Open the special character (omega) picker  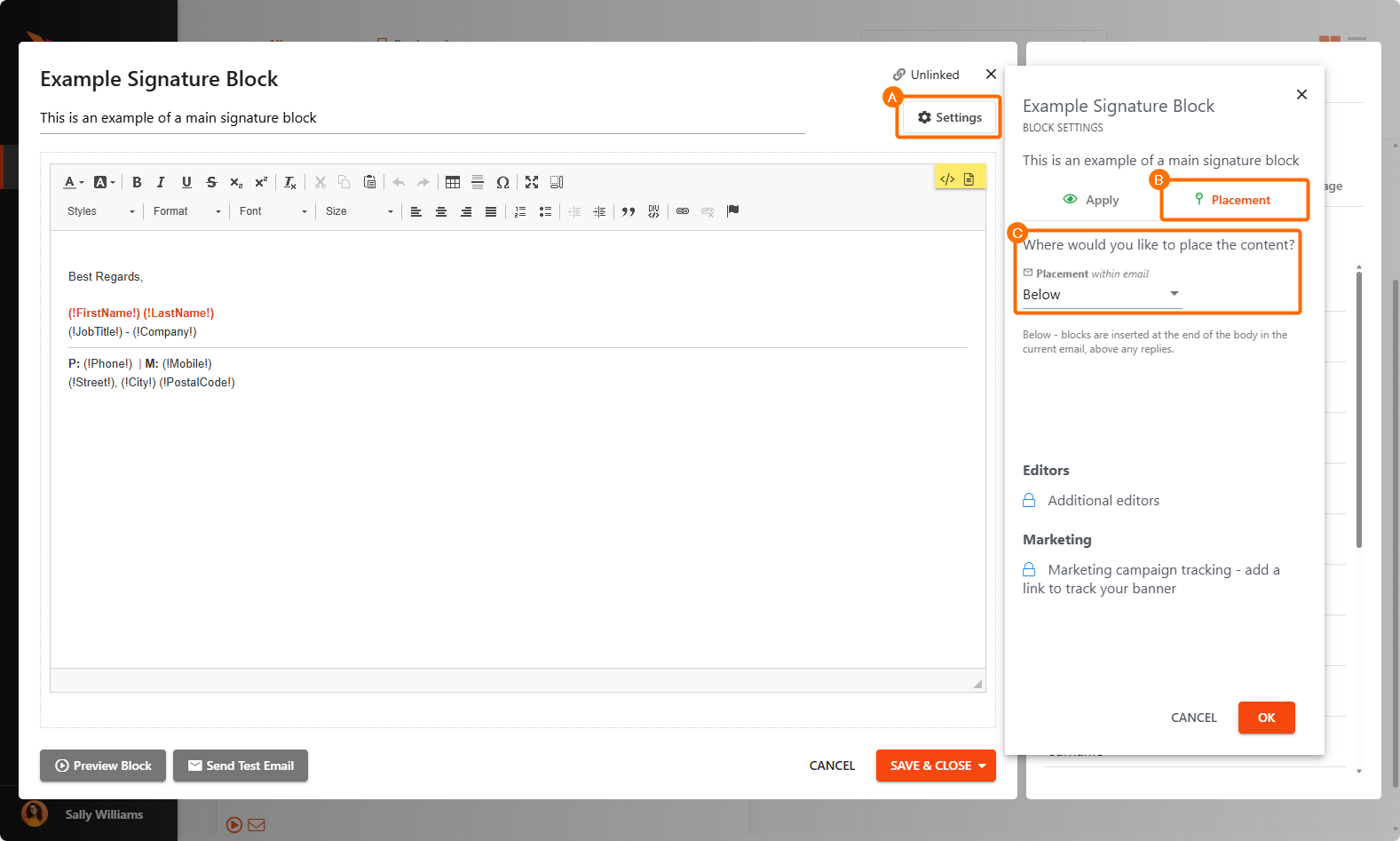click(502, 182)
